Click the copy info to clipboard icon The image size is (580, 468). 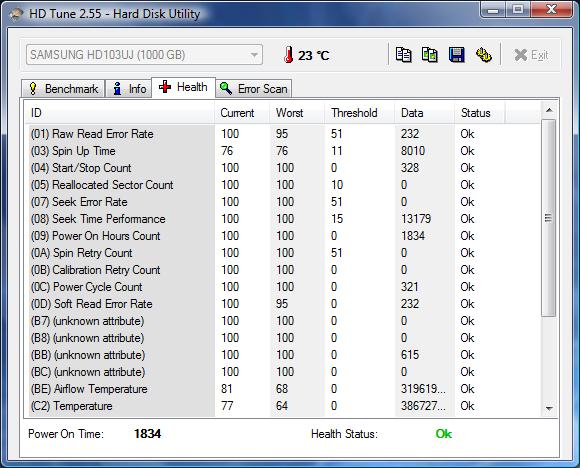point(403,55)
